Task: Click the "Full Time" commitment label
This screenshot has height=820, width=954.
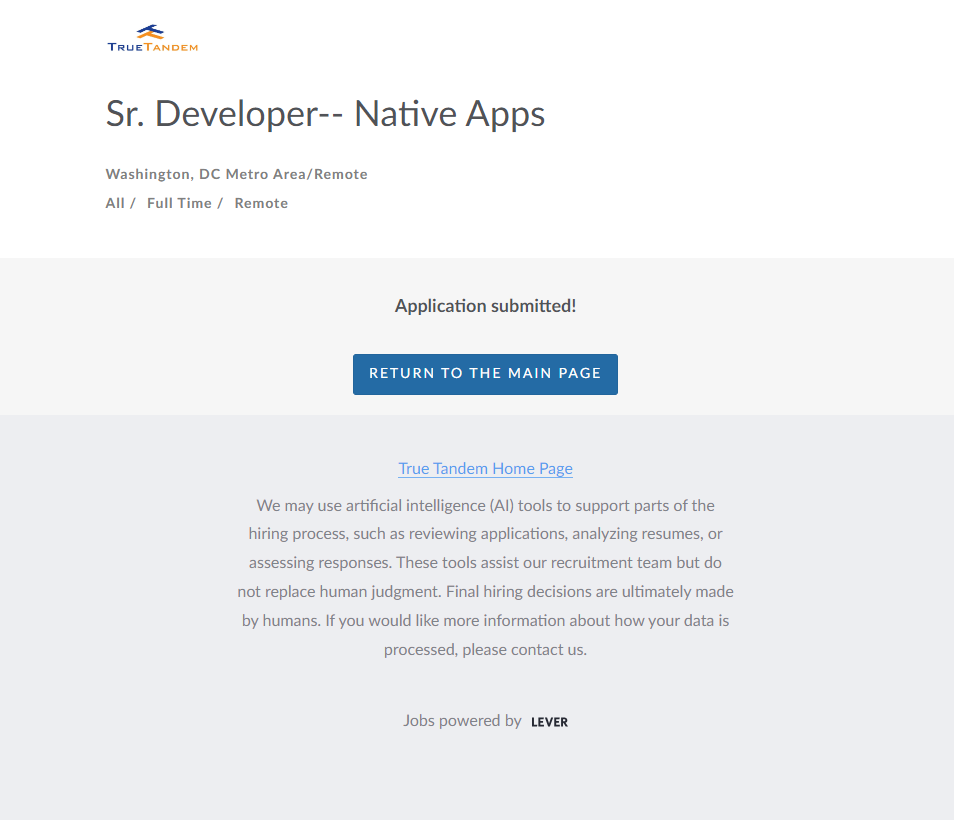Action: pyautogui.click(x=179, y=203)
